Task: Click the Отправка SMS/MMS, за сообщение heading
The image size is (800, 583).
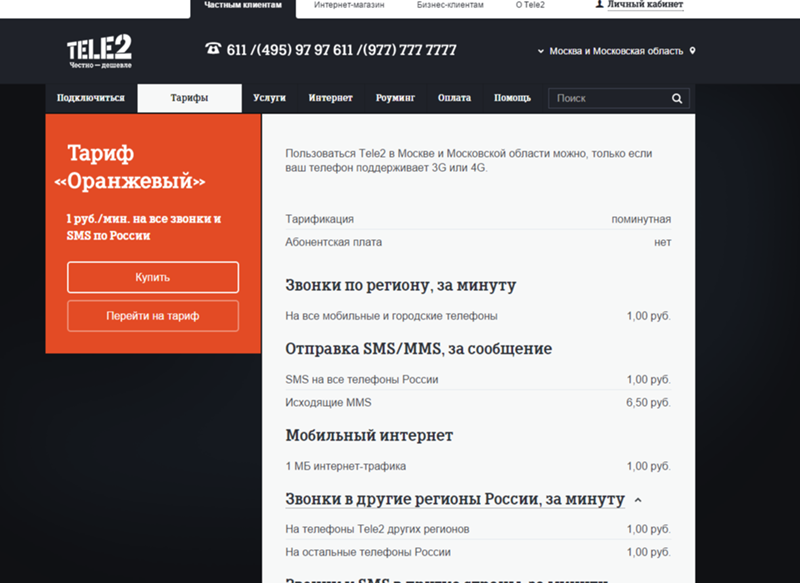Action: [418, 349]
